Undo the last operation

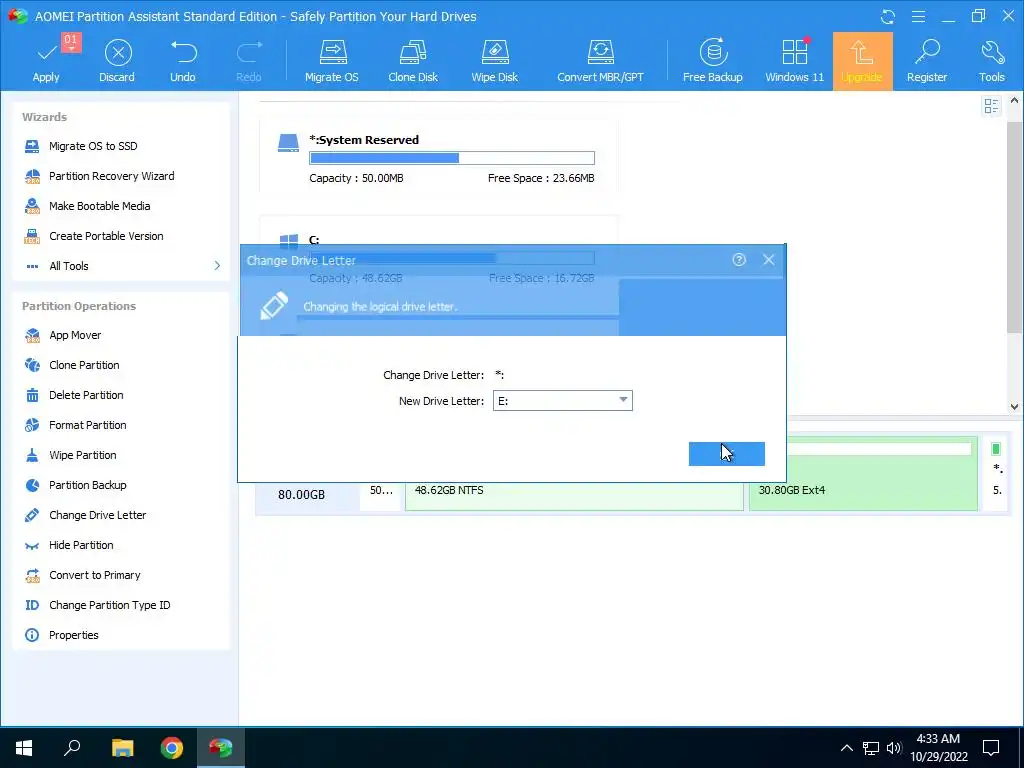(183, 60)
